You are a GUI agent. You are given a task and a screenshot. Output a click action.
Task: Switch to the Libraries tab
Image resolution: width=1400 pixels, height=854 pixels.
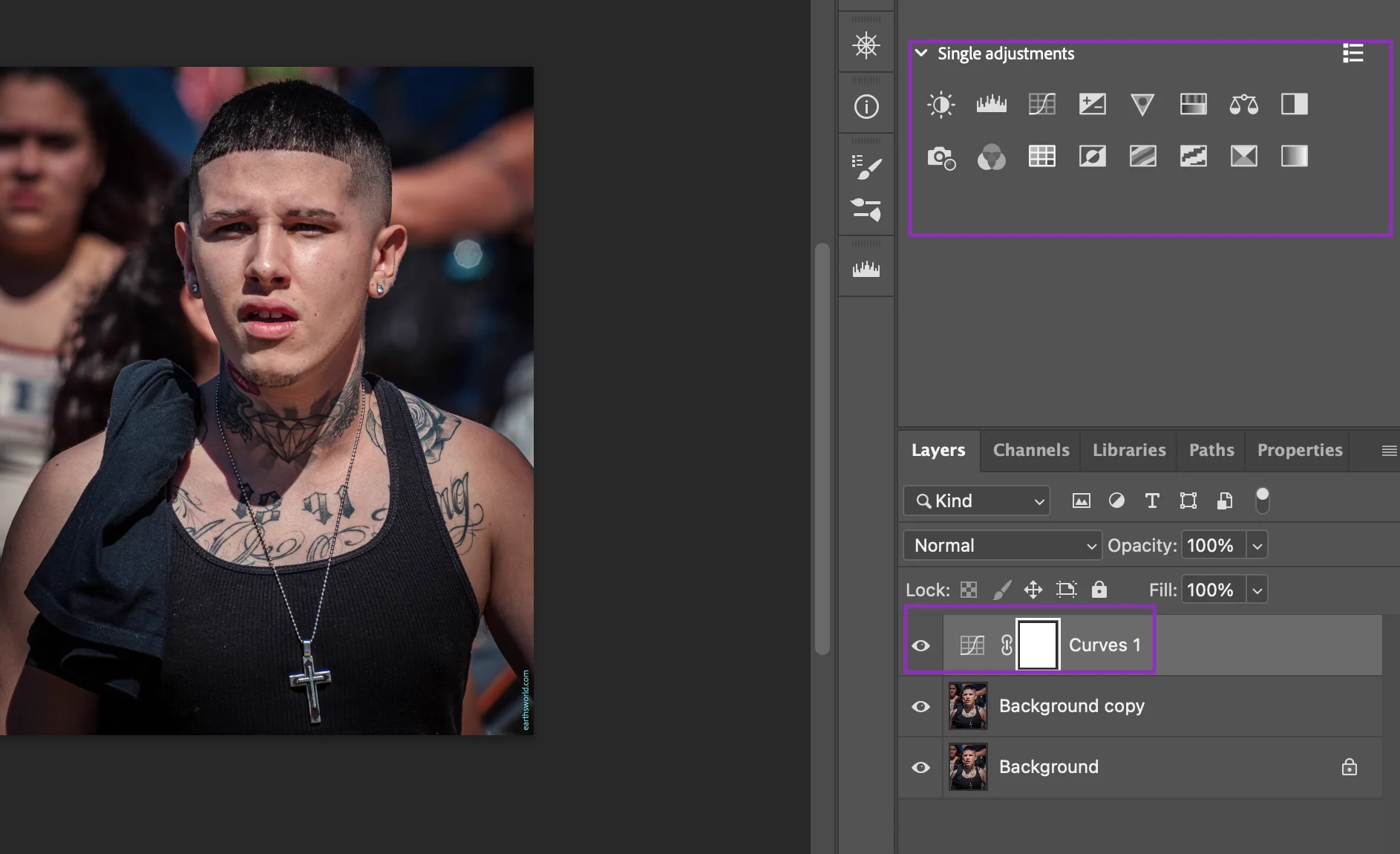[x=1129, y=450]
